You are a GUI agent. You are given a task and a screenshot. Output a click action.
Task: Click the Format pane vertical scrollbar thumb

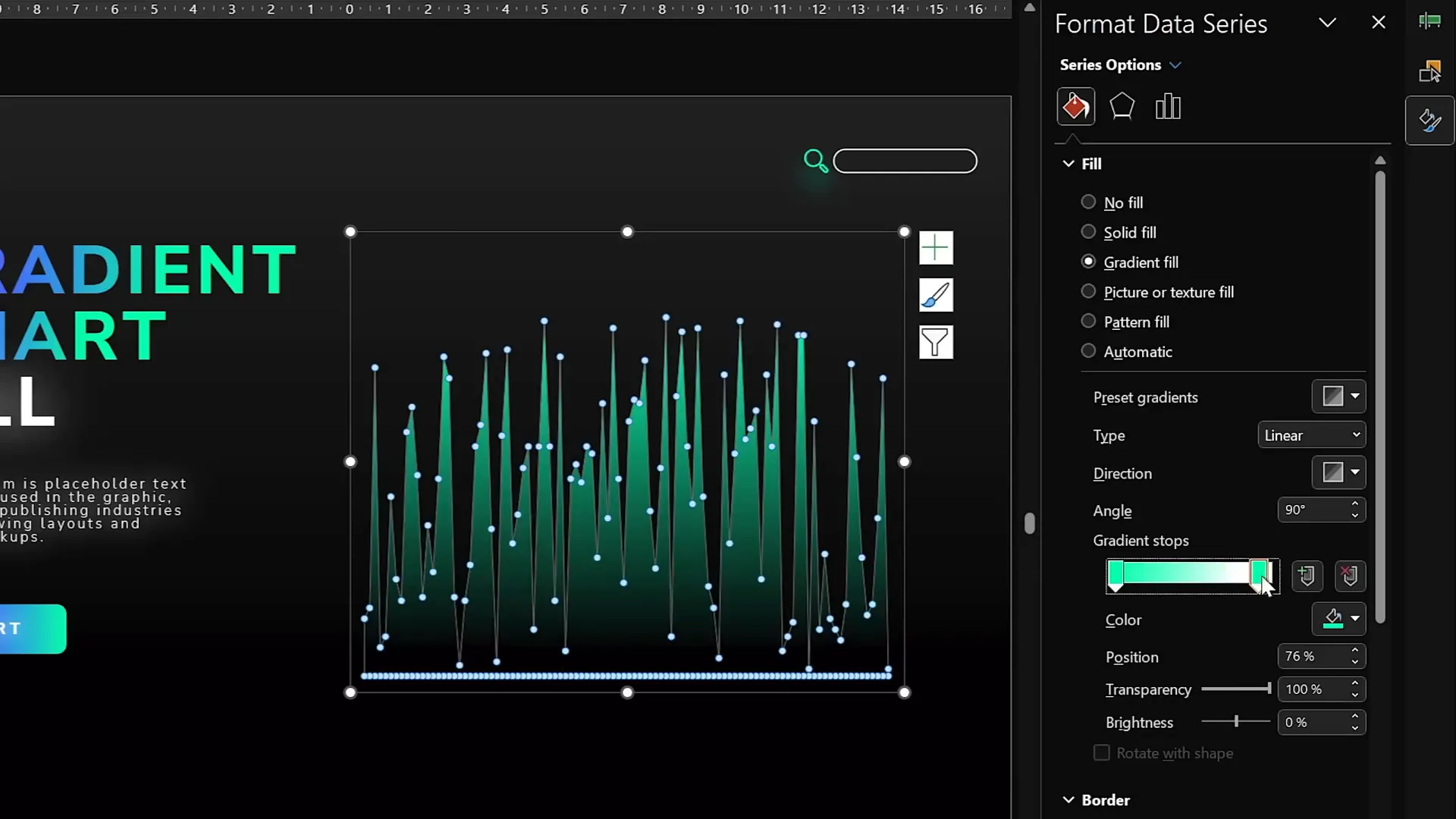click(1380, 397)
